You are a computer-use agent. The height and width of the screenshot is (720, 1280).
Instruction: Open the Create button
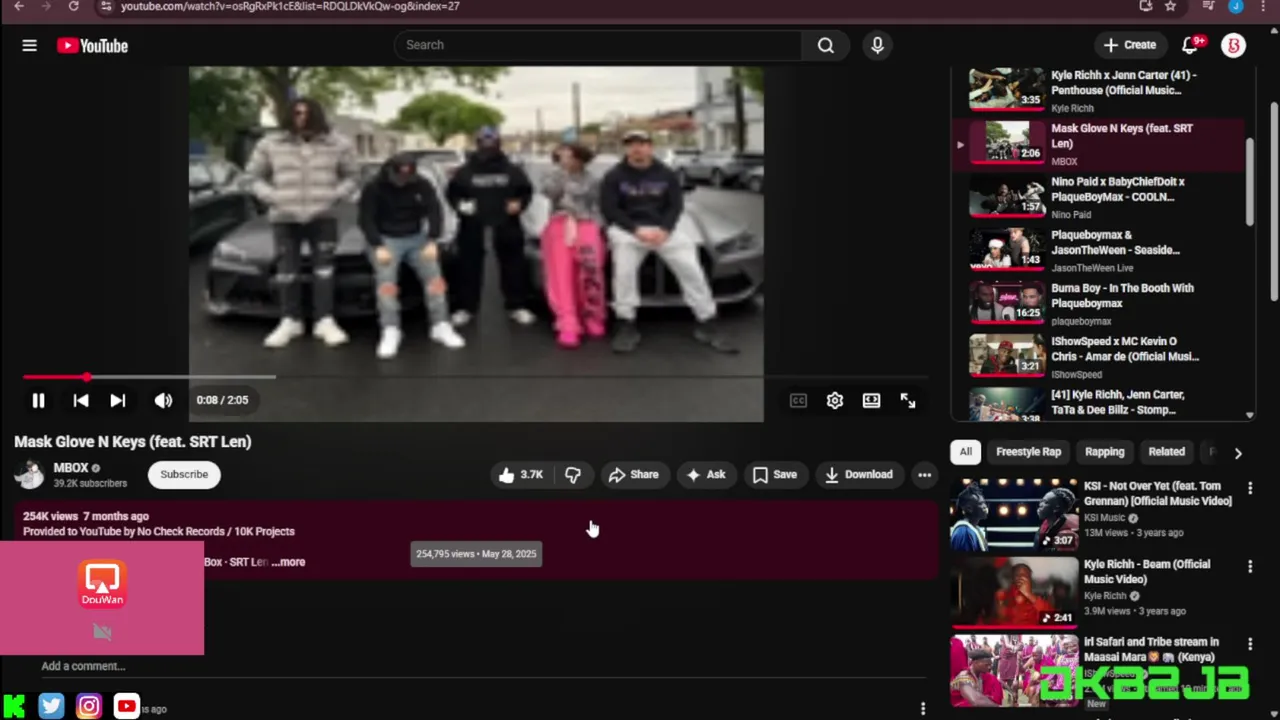[1130, 45]
